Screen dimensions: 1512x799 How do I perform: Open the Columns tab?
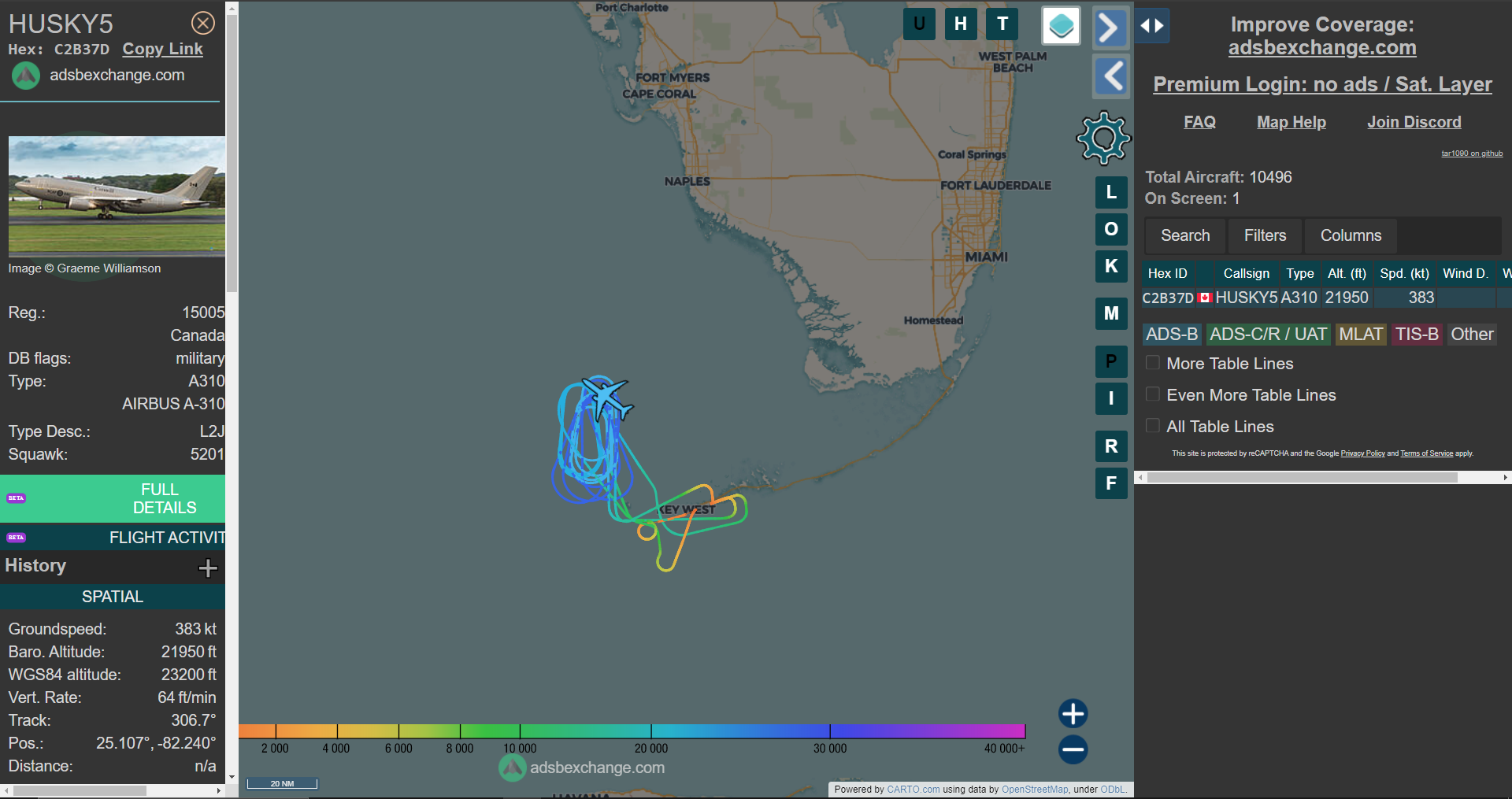(x=1351, y=235)
